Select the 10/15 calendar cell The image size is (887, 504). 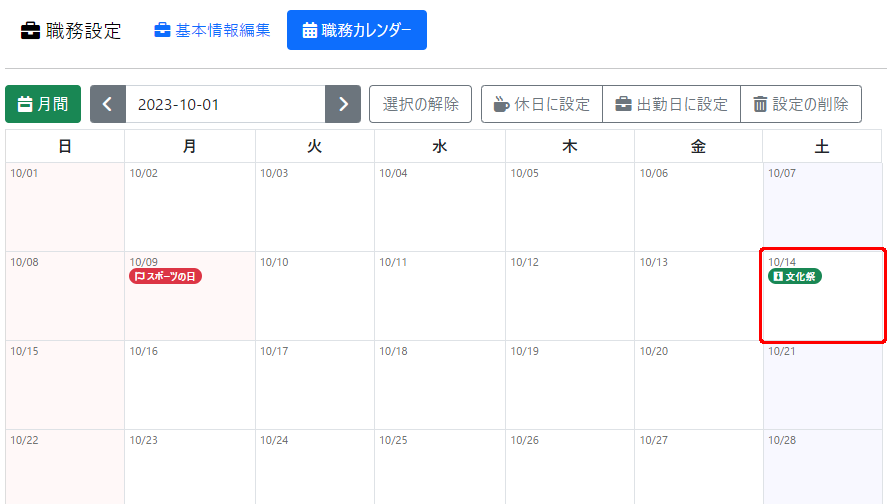pos(65,385)
